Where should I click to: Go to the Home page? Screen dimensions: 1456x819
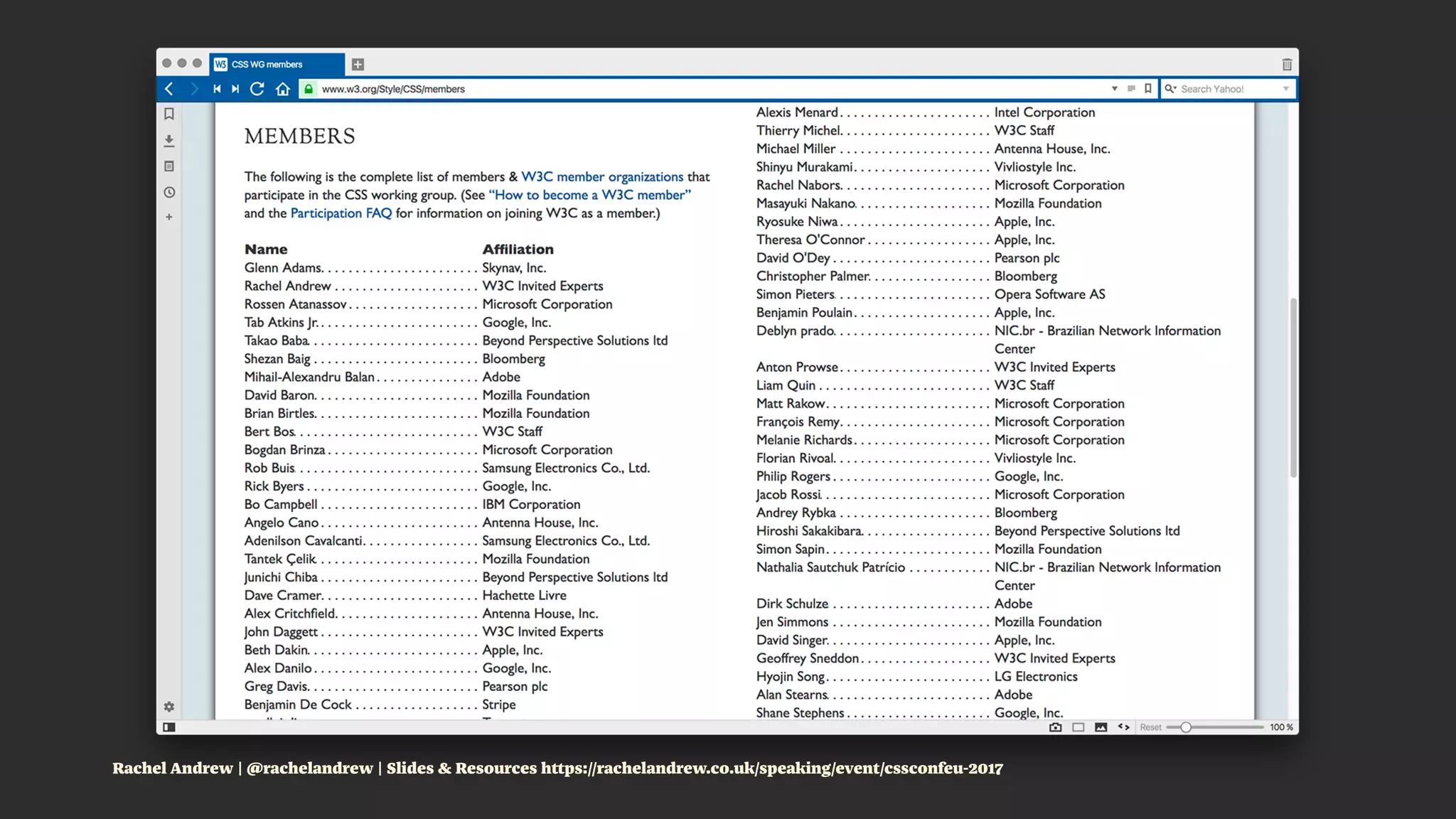[x=283, y=89]
